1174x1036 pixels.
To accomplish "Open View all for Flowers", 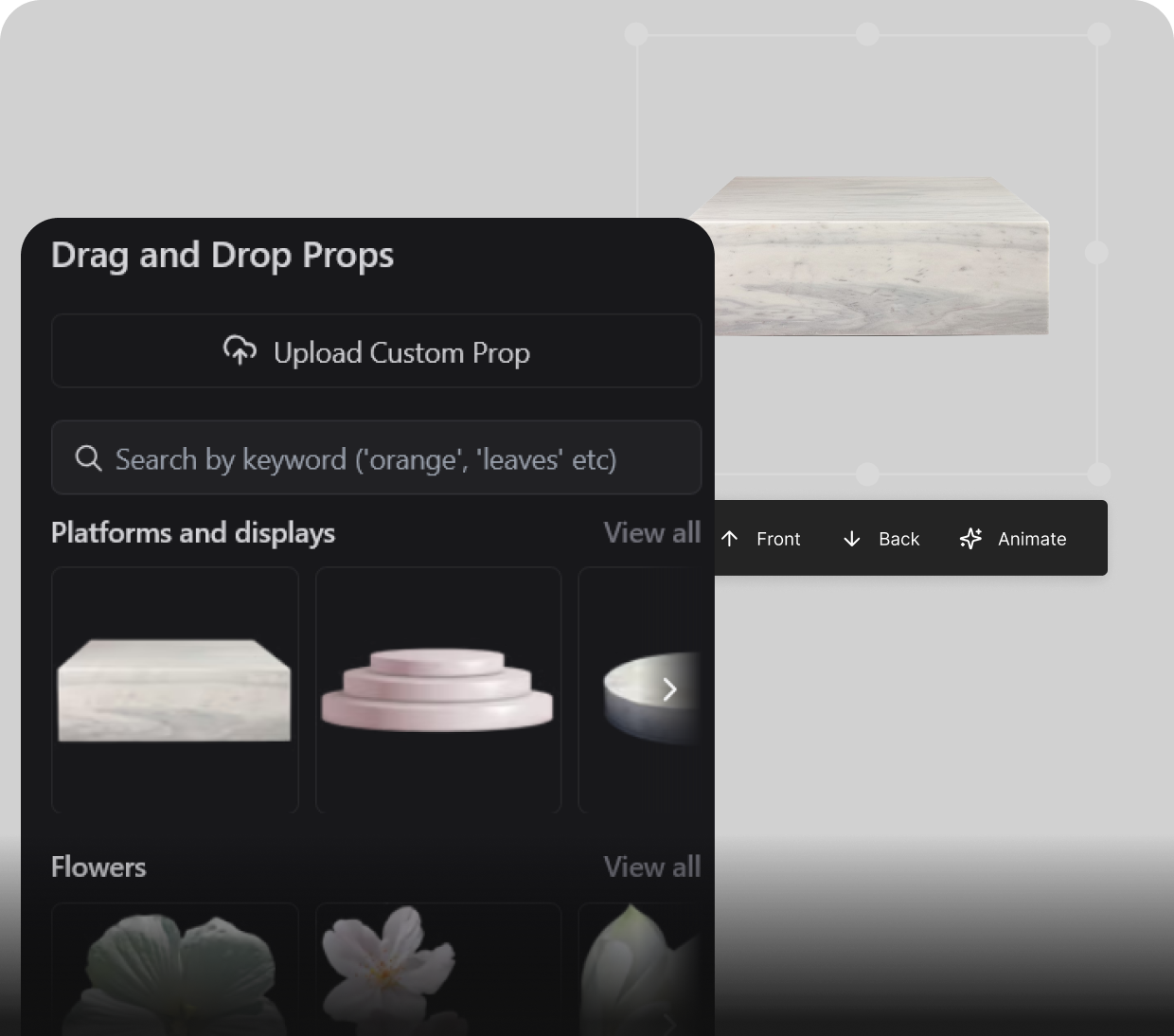I will point(652,866).
